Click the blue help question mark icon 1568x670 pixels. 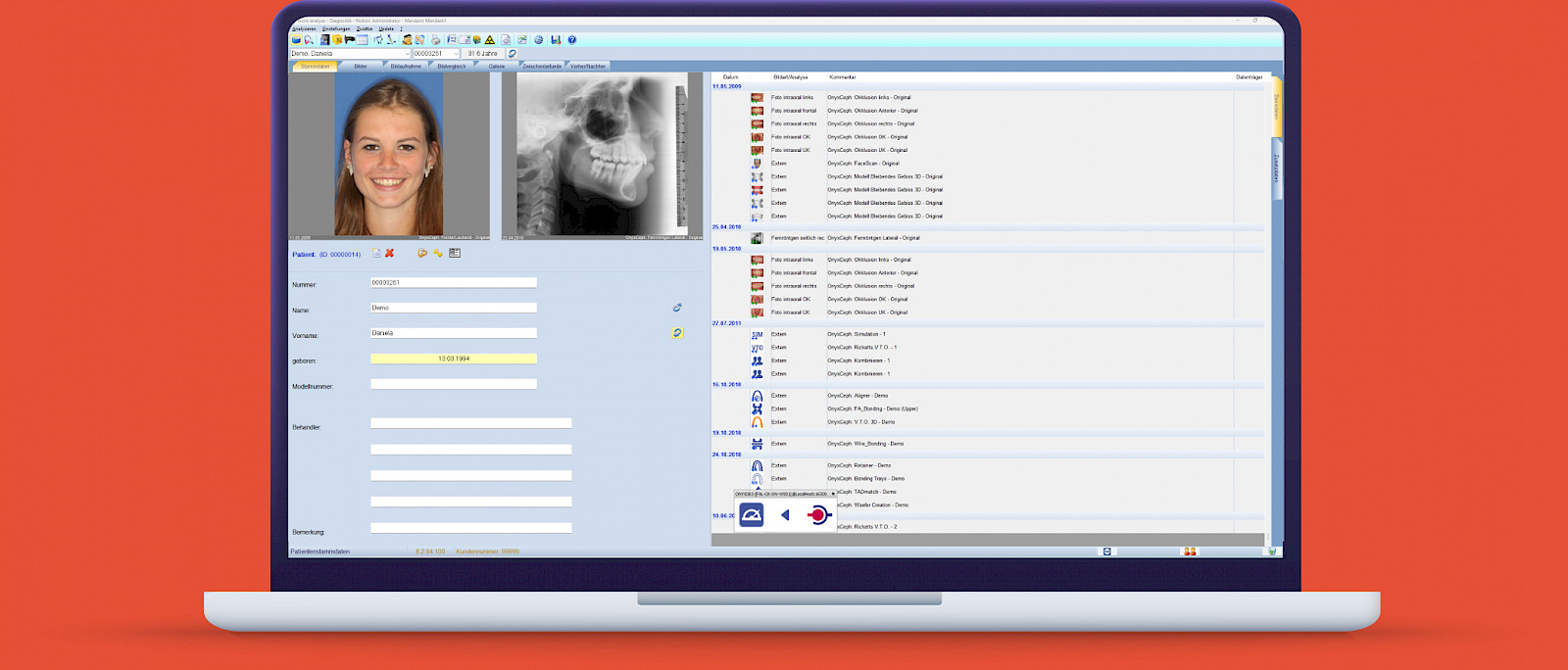(x=572, y=40)
